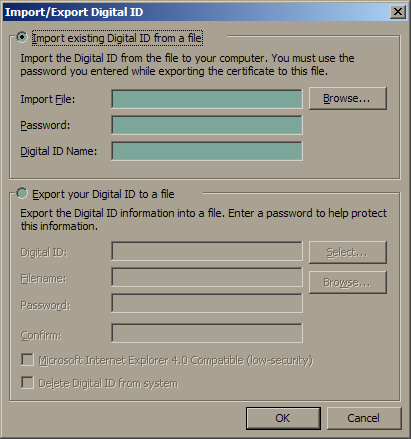Click the Cancel button

coord(364,418)
